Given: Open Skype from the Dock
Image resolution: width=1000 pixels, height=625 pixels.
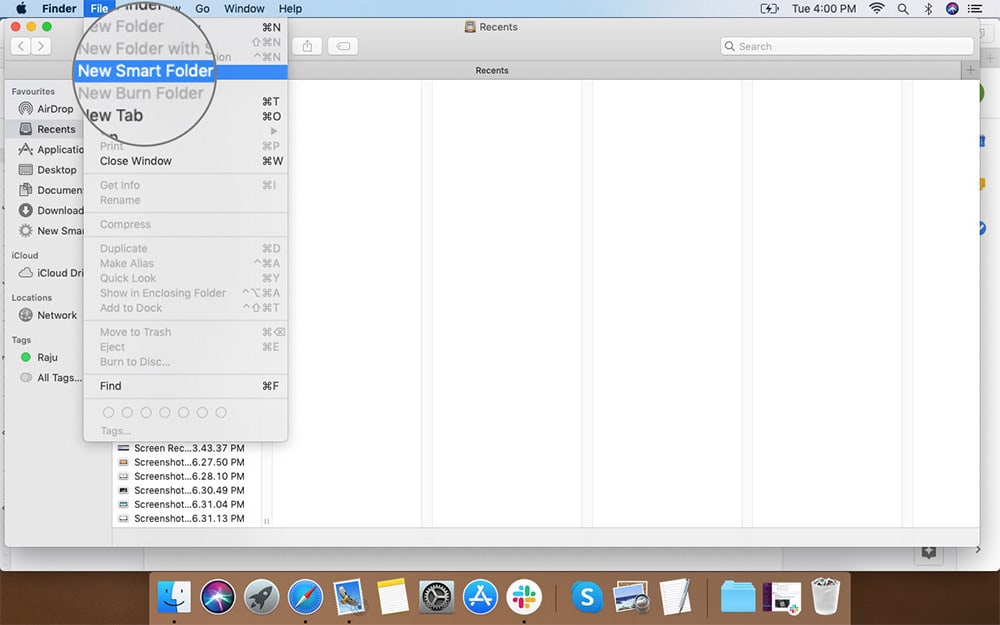Looking at the screenshot, I should pos(587,597).
